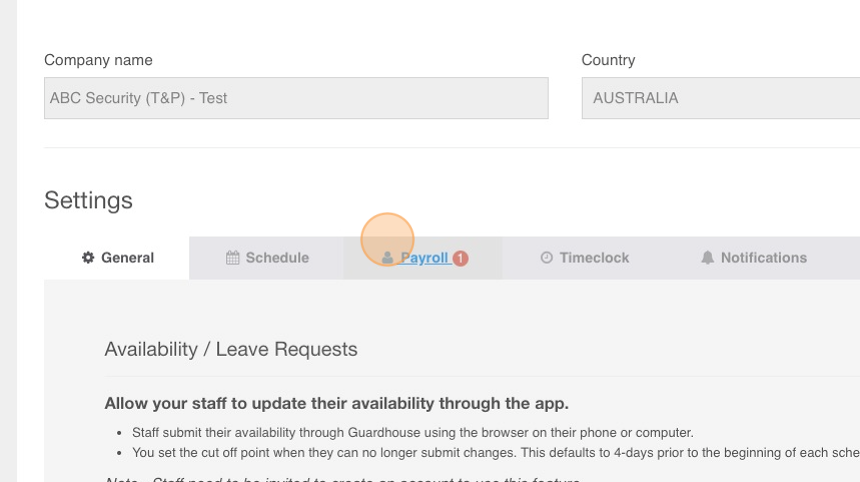Click the Company name input field
860x482 pixels.
click(x=296, y=98)
